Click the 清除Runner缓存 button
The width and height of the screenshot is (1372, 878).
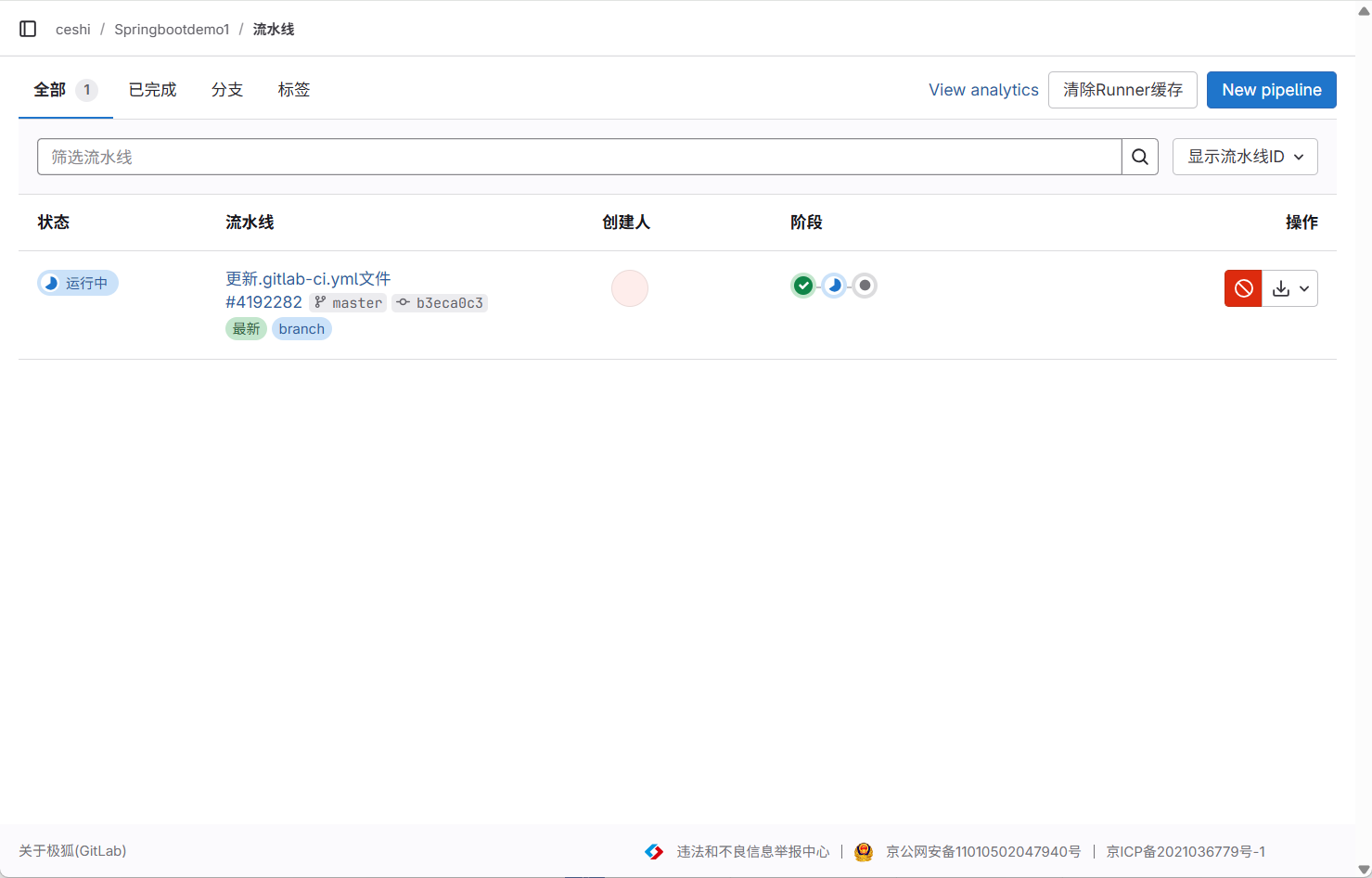[1122, 89]
